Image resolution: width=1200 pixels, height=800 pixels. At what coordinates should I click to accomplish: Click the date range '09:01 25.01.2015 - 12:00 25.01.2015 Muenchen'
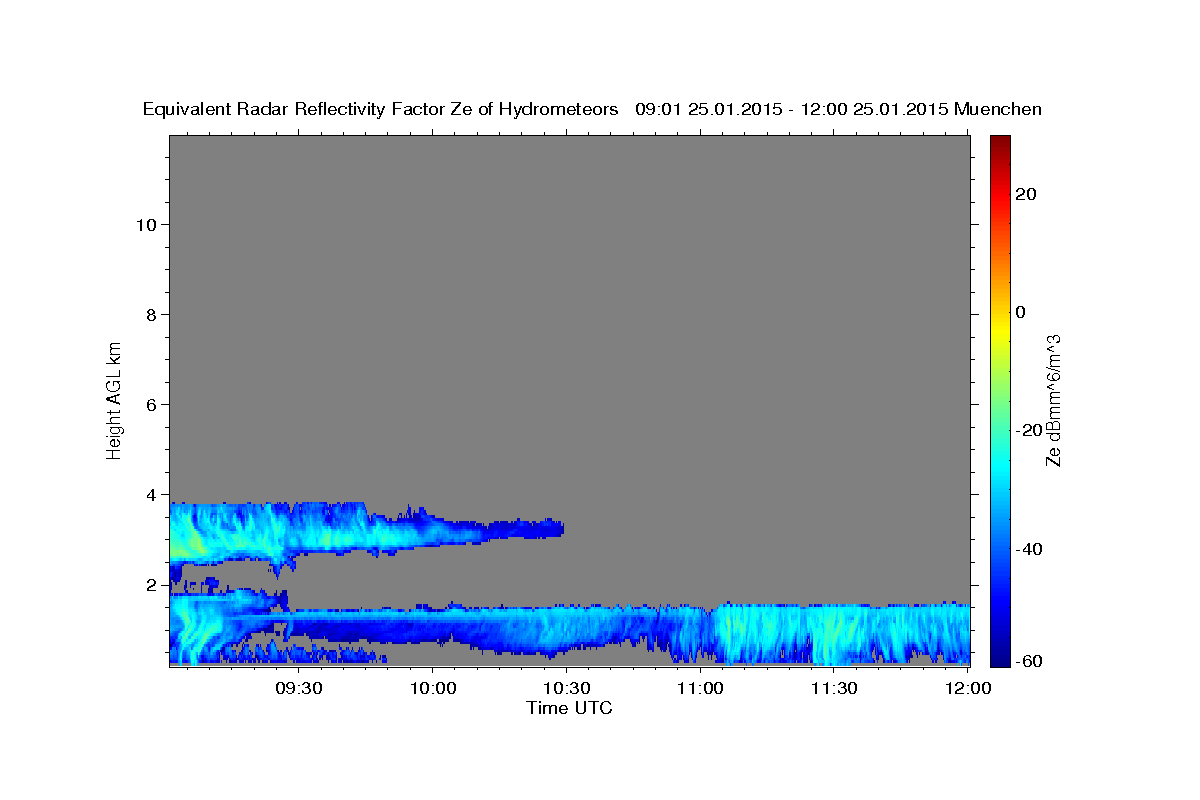pos(839,109)
